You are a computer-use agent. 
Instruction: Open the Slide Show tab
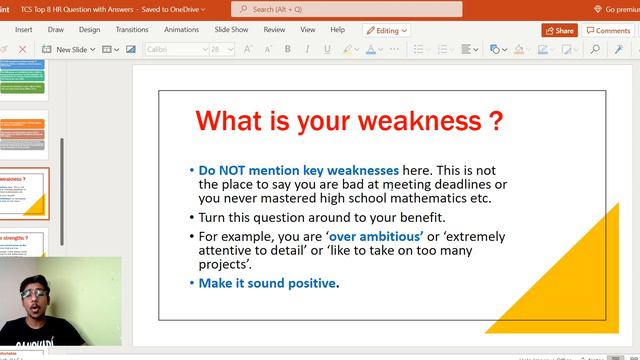pos(231,30)
